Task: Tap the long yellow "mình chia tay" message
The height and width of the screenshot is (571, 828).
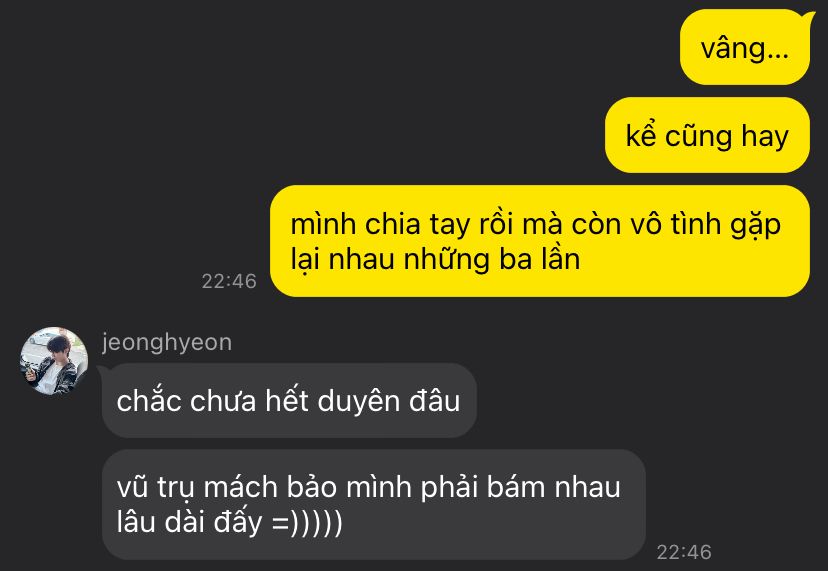Action: 540,241
